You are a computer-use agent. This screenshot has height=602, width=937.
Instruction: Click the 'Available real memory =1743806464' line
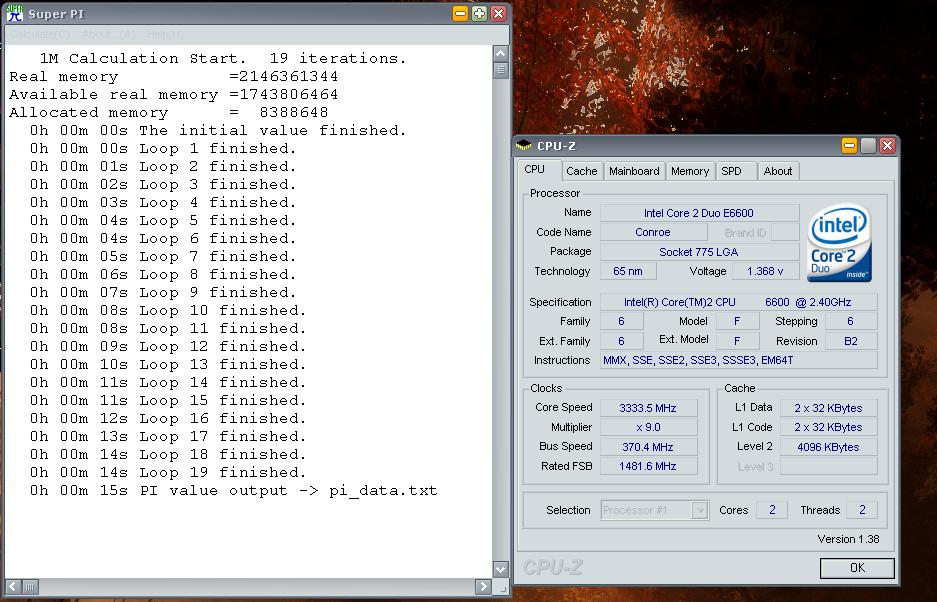[173, 94]
